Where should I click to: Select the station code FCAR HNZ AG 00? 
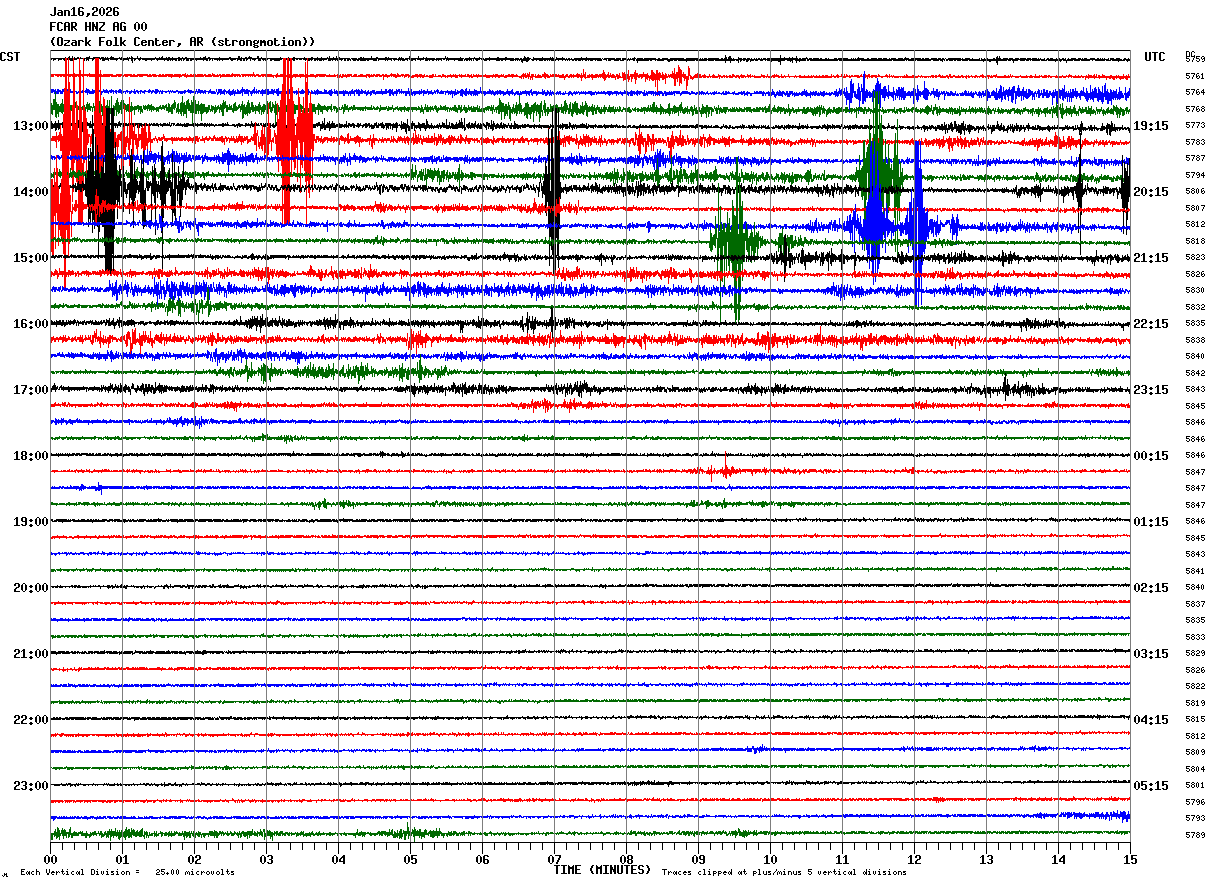(98, 27)
